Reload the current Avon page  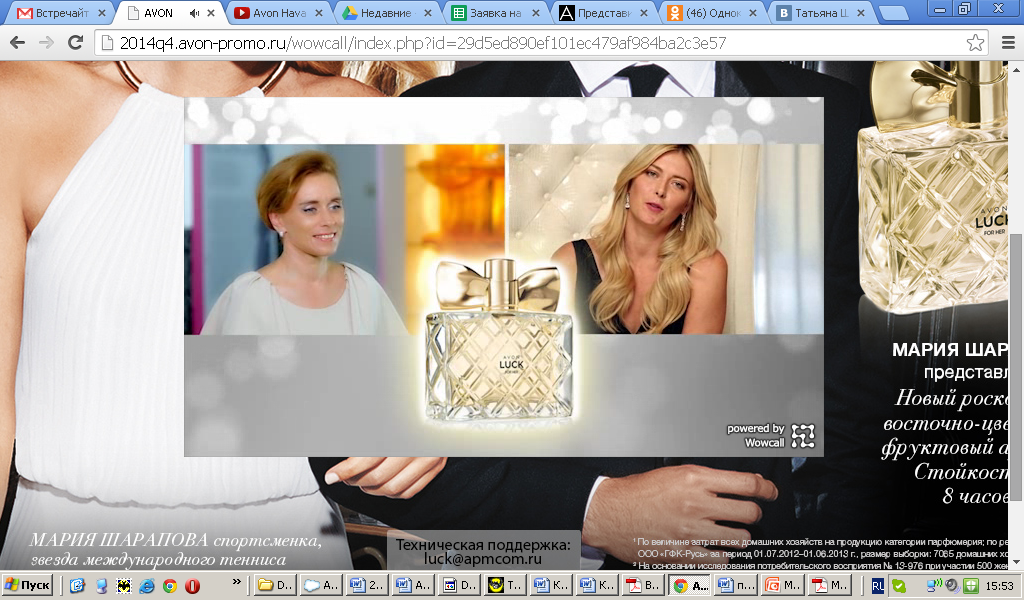[76, 43]
